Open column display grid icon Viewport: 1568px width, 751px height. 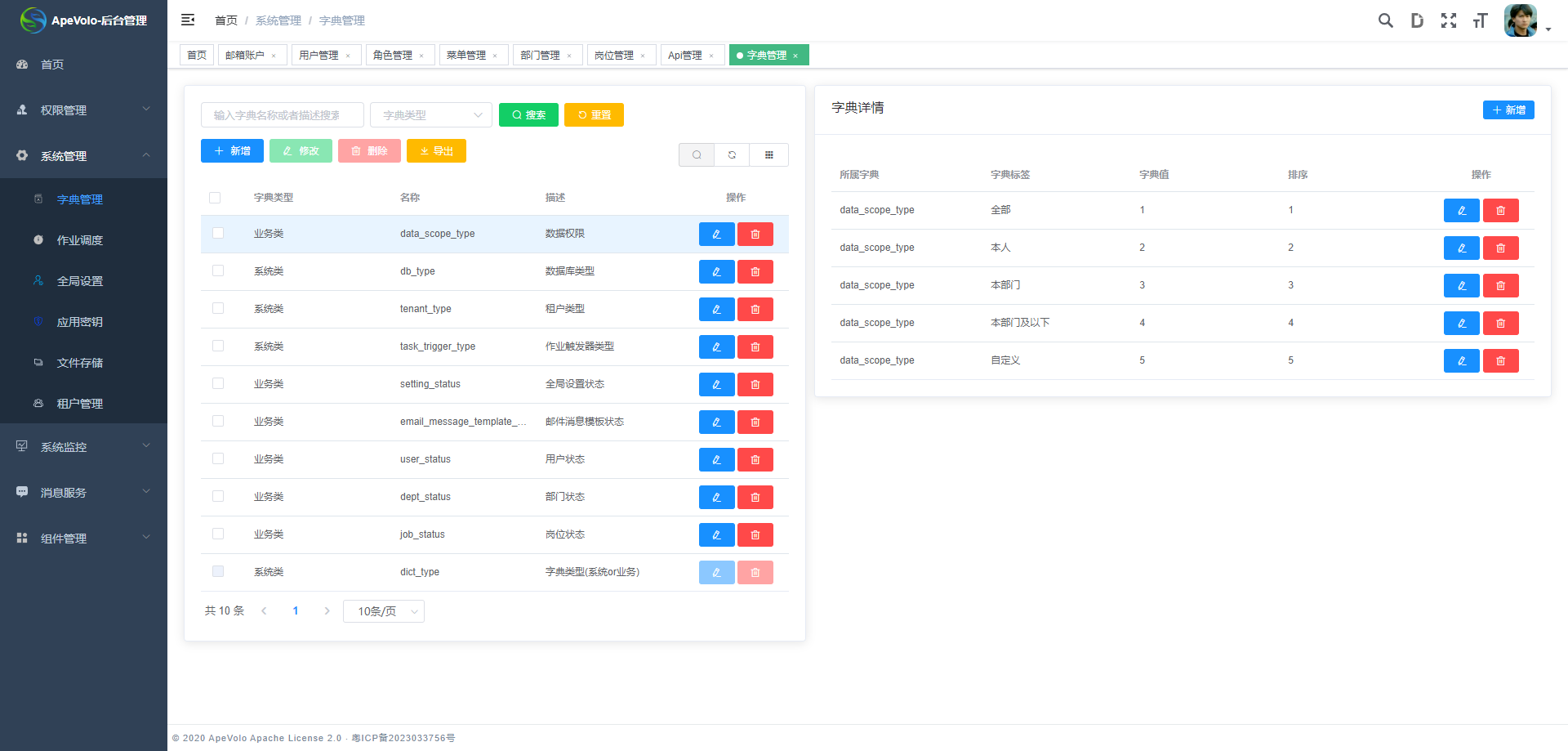(x=769, y=155)
